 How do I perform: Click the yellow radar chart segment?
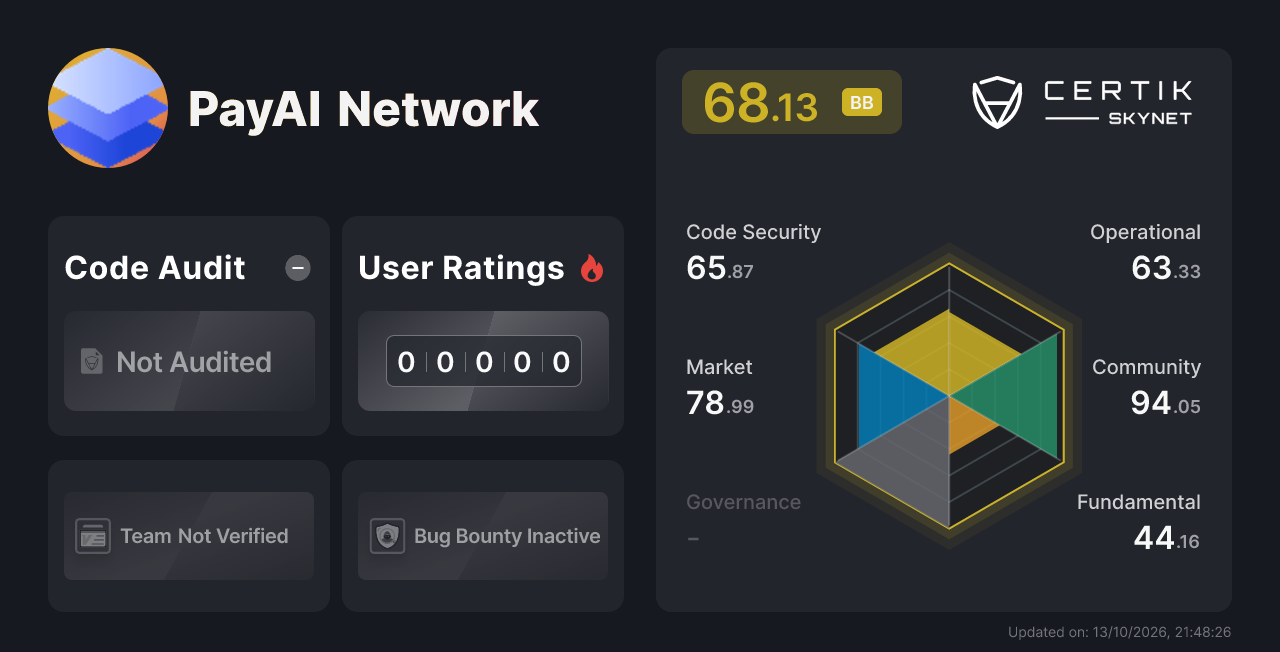[x=948, y=352]
